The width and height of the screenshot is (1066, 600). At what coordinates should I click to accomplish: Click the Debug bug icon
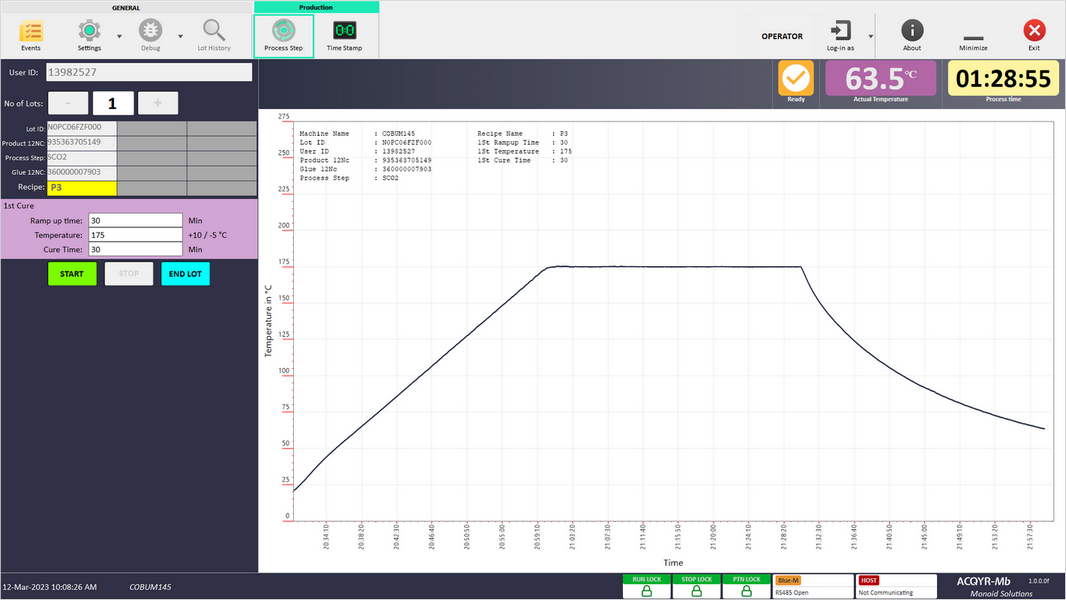[150, 31]
